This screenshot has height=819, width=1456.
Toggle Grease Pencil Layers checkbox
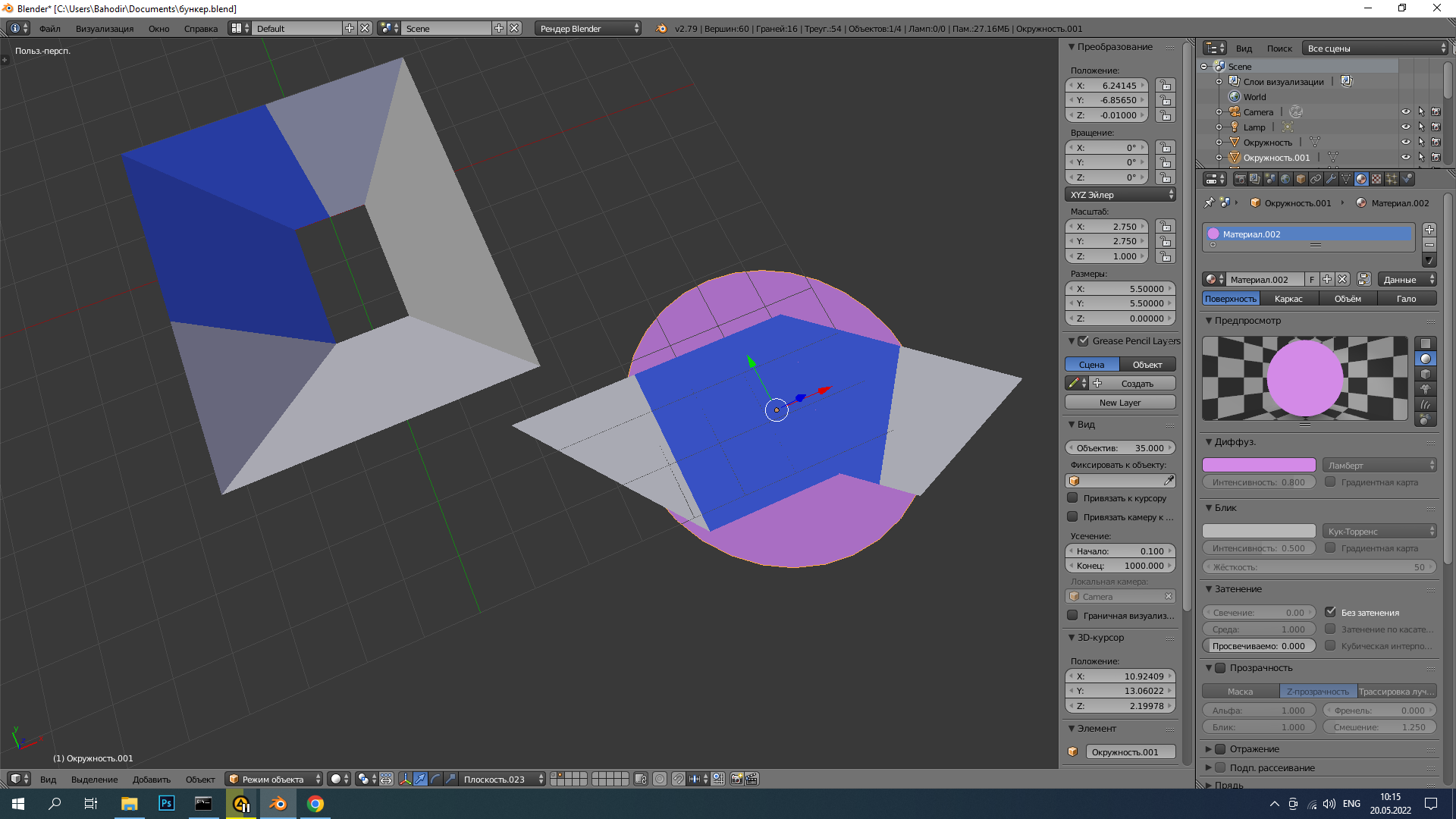click(1084, 340)
